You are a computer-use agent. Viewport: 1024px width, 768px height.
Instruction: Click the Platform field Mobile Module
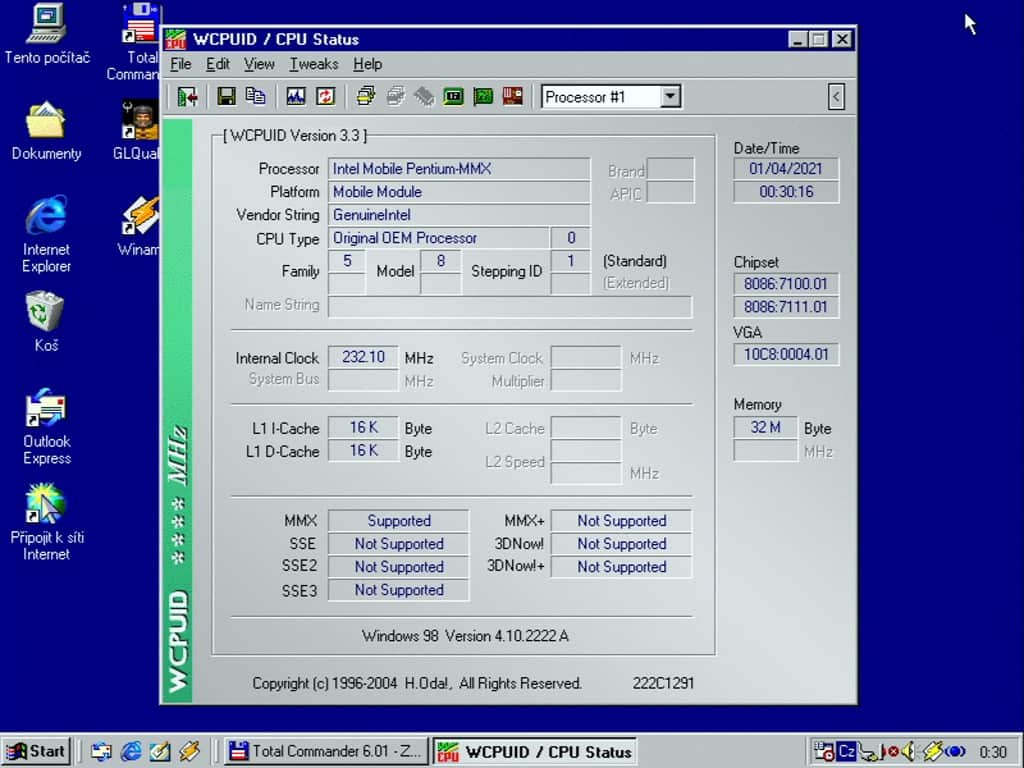(459, 192)
